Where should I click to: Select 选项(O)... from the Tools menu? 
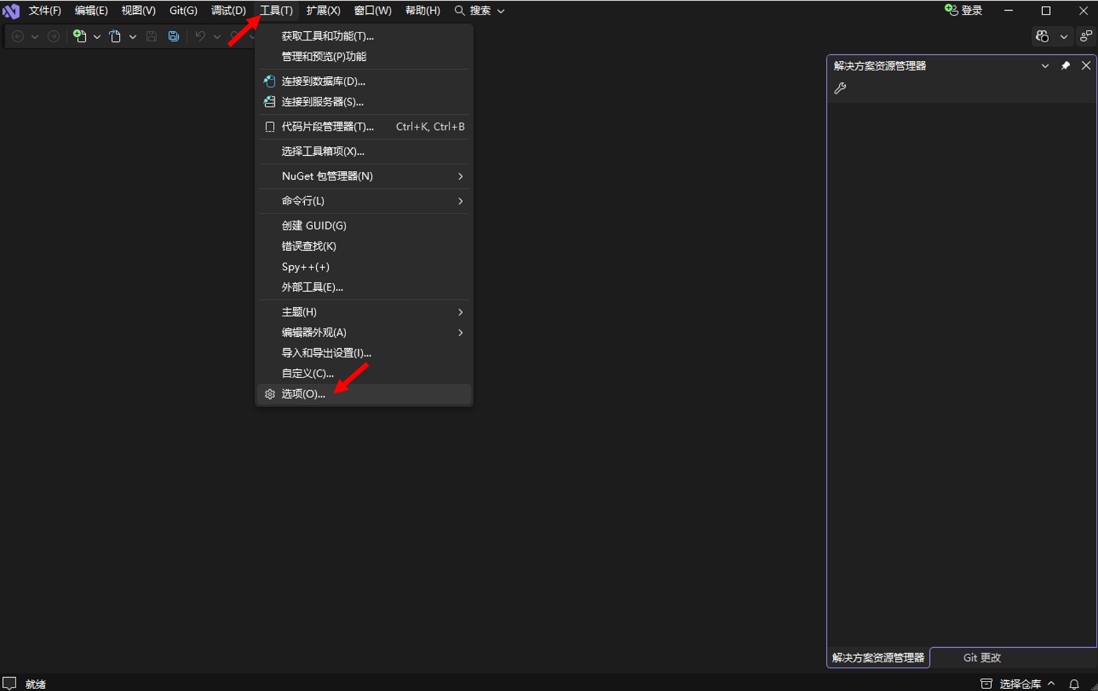pos(303,394)
